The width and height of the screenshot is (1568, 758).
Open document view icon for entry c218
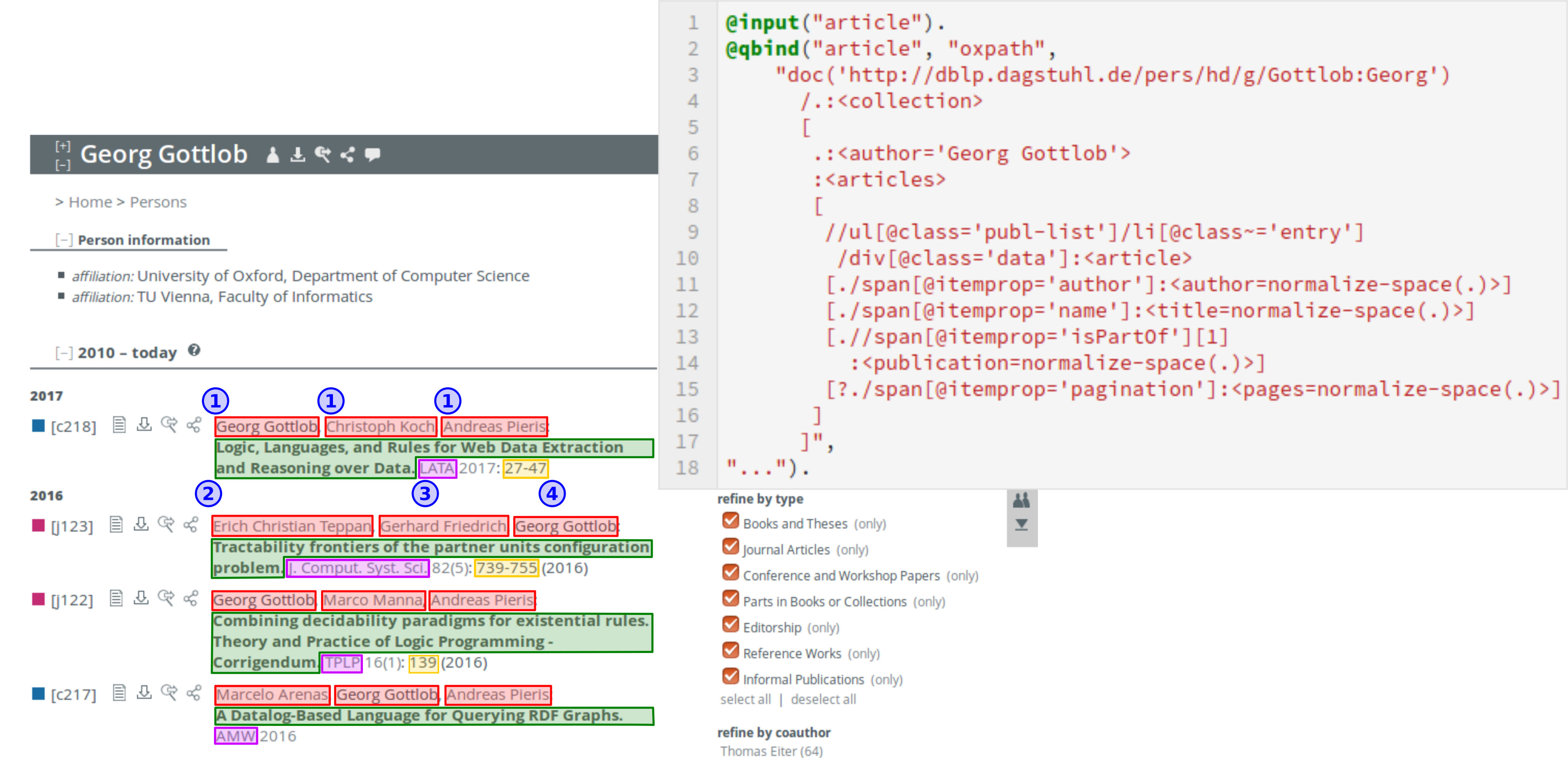coord(119,424)
